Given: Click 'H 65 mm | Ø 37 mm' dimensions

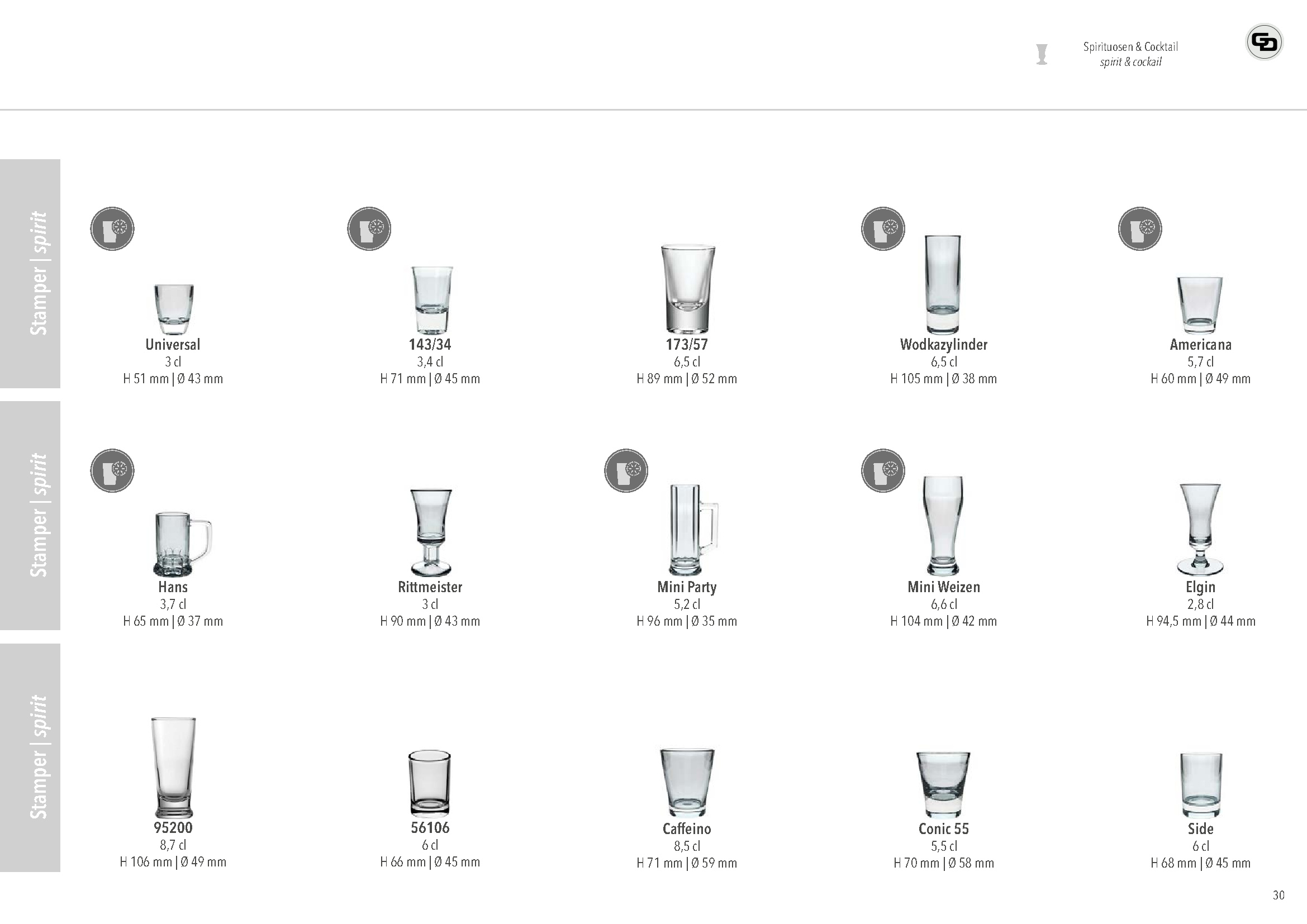Looking at the screenshot, I should coord(173,621).
